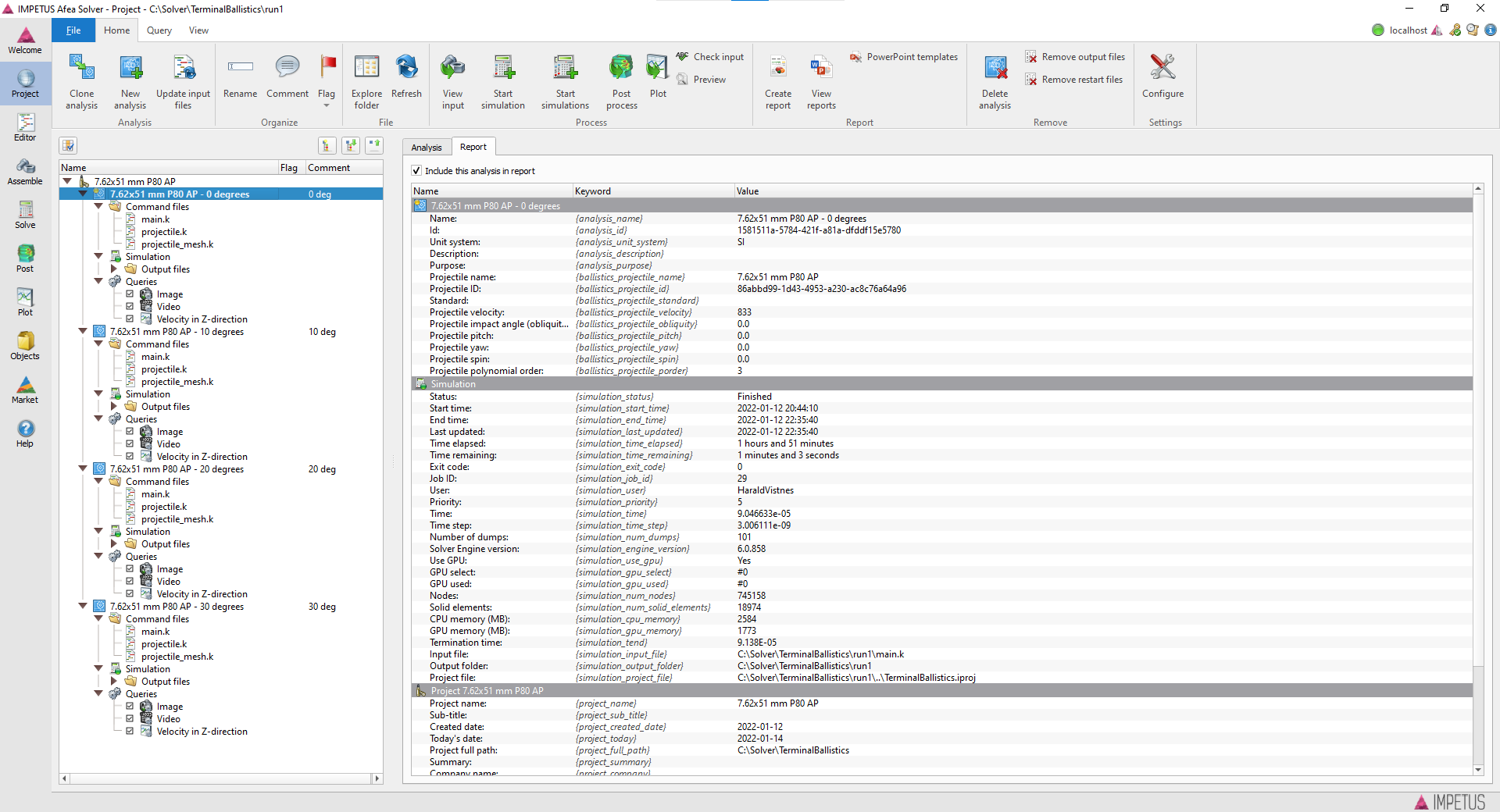The height and width of the screenshot is (812, 1500).
Task: Switch to Solve in left sidebar
Action: (x=25, y=215)
